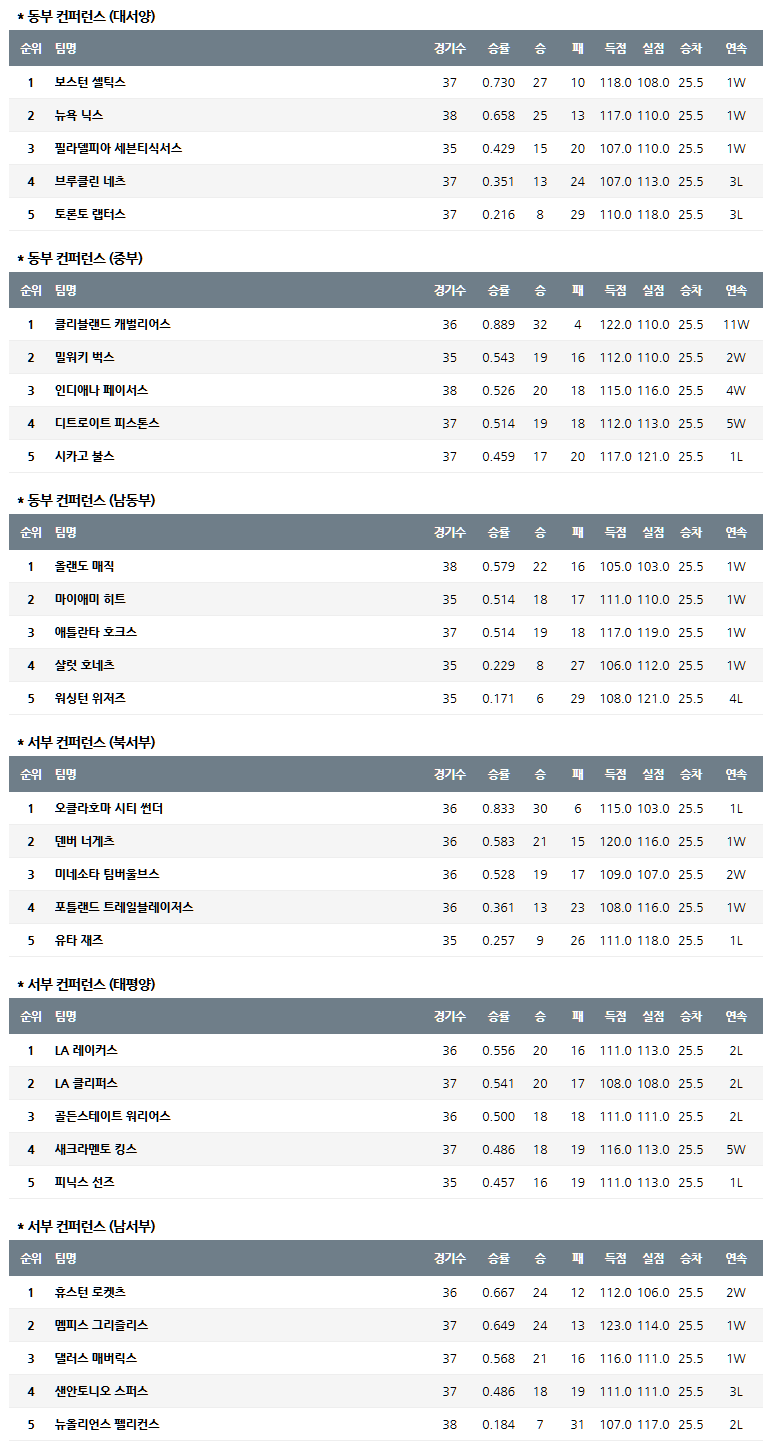This screenshot has width=776, height=1444.
Task: Open the 휴스턴 로켓츠 team link
Action: (90, 1292)
